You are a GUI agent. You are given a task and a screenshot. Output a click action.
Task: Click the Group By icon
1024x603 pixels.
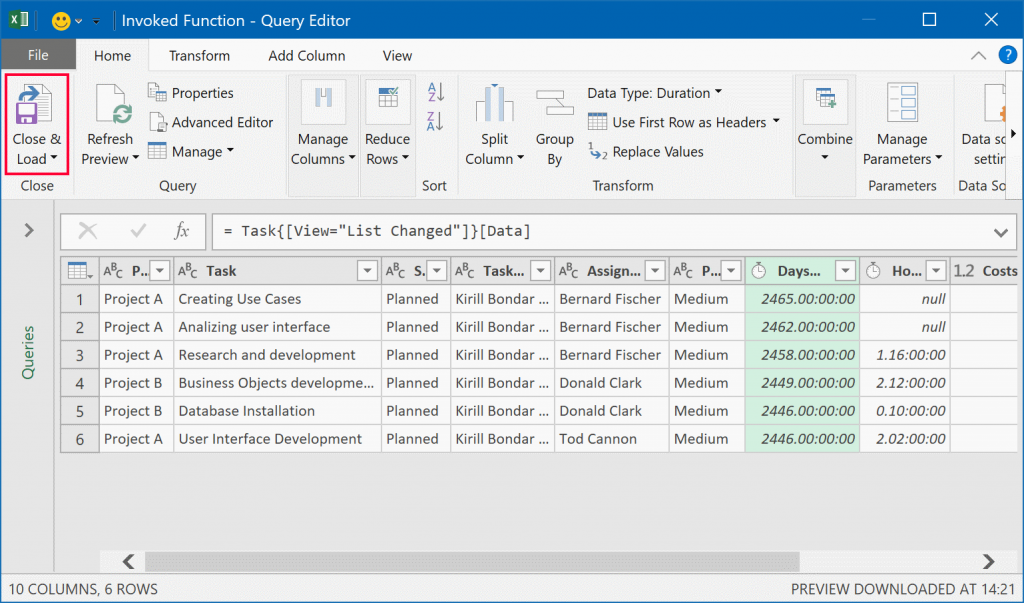(554, 103)
